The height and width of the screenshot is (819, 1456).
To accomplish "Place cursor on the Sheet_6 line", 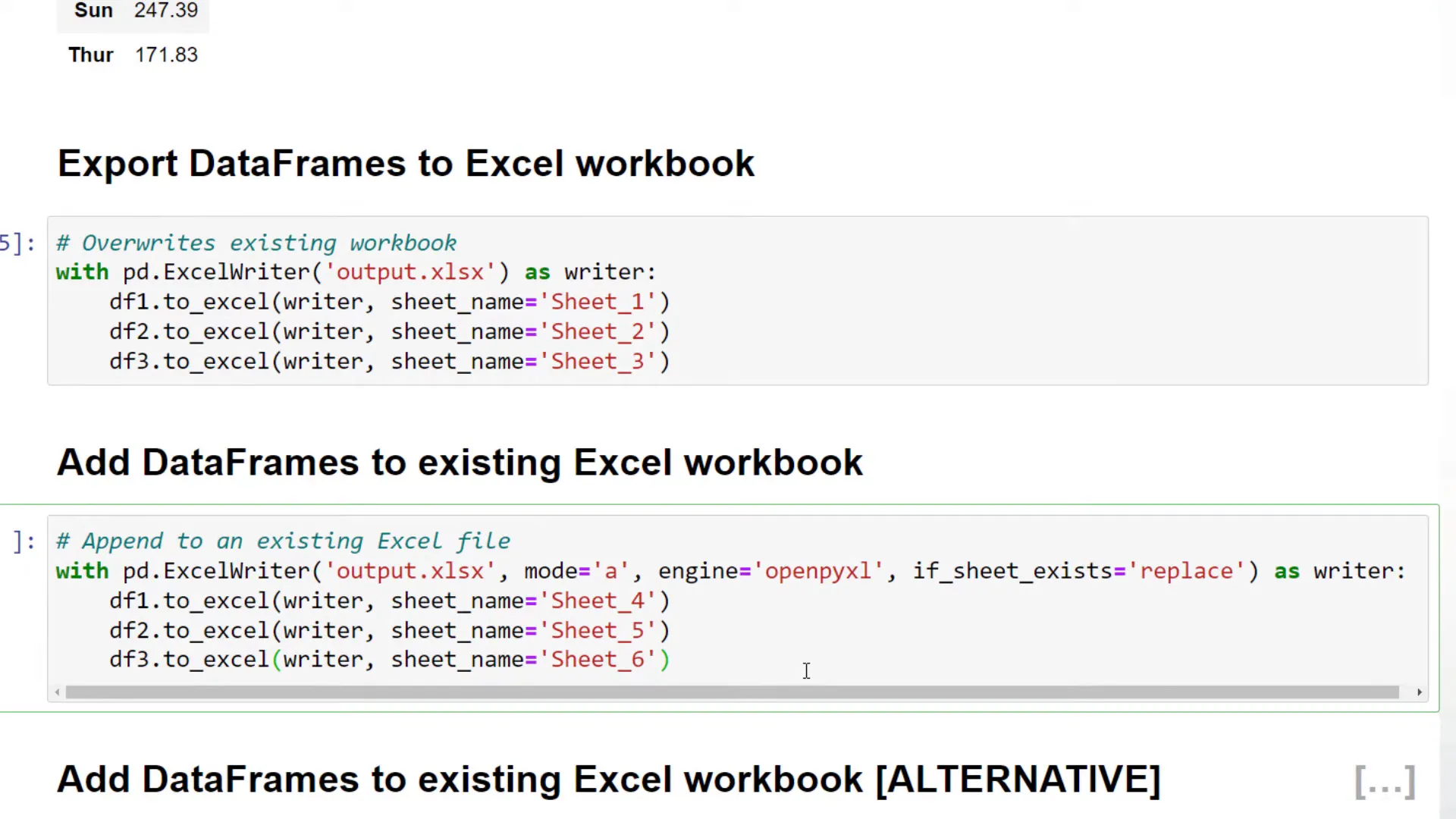I will coord(389,659).
